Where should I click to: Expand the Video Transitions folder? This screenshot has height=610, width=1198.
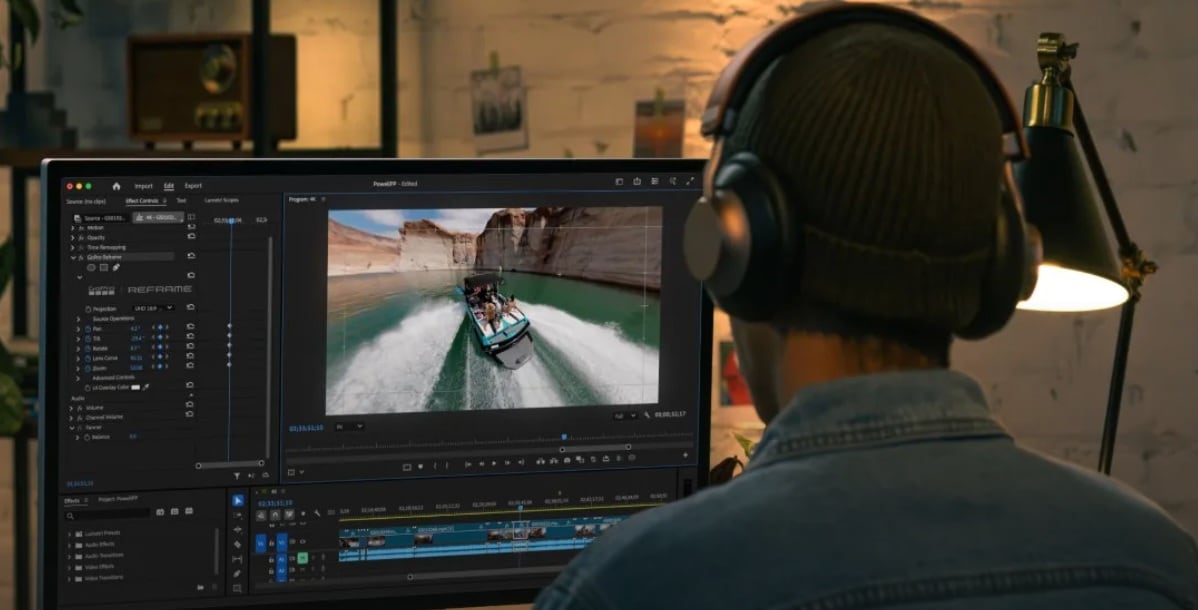coord(70,578)
